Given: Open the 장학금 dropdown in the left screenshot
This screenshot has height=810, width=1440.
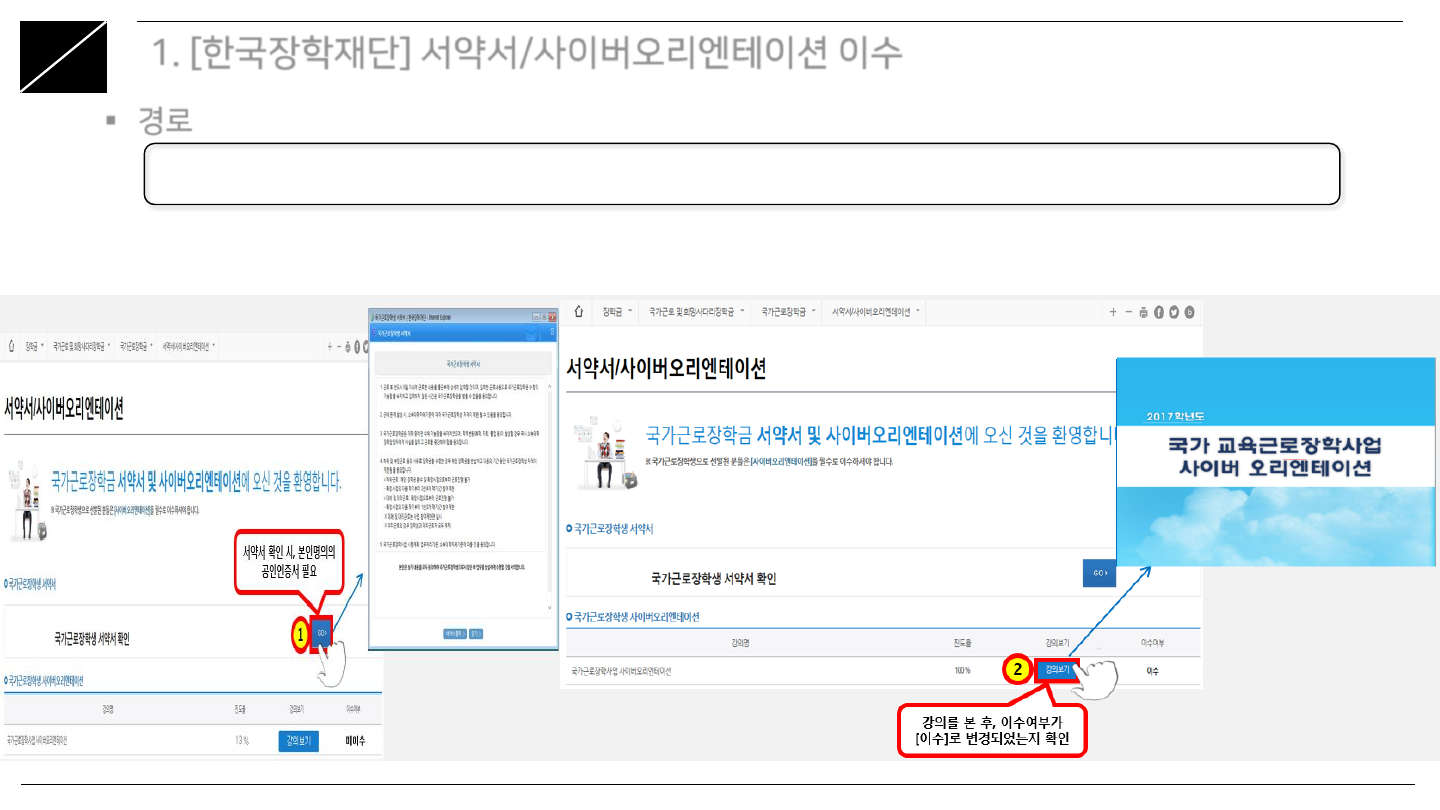Looking at the screenshot, I should tap(34, 346).
